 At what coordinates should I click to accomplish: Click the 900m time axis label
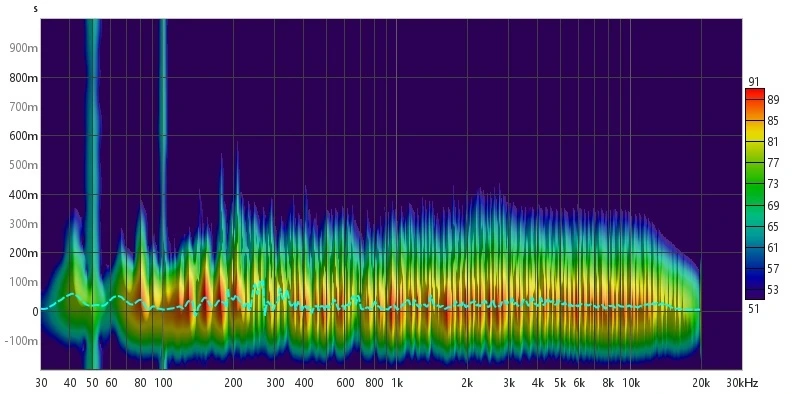[x=23, y=48]
